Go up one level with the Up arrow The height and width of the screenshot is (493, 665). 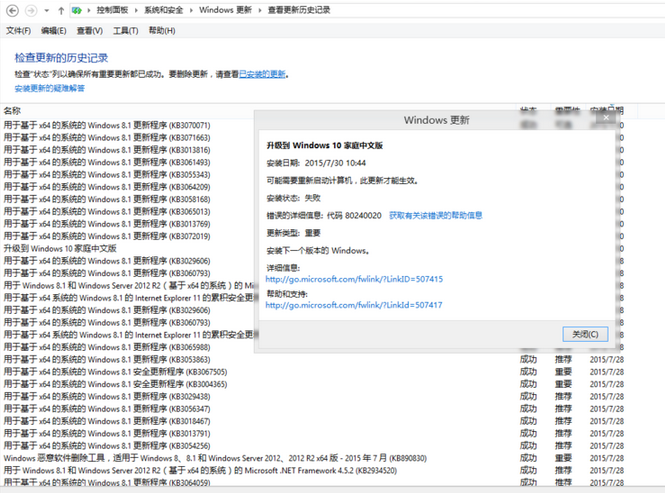point(61,11)
